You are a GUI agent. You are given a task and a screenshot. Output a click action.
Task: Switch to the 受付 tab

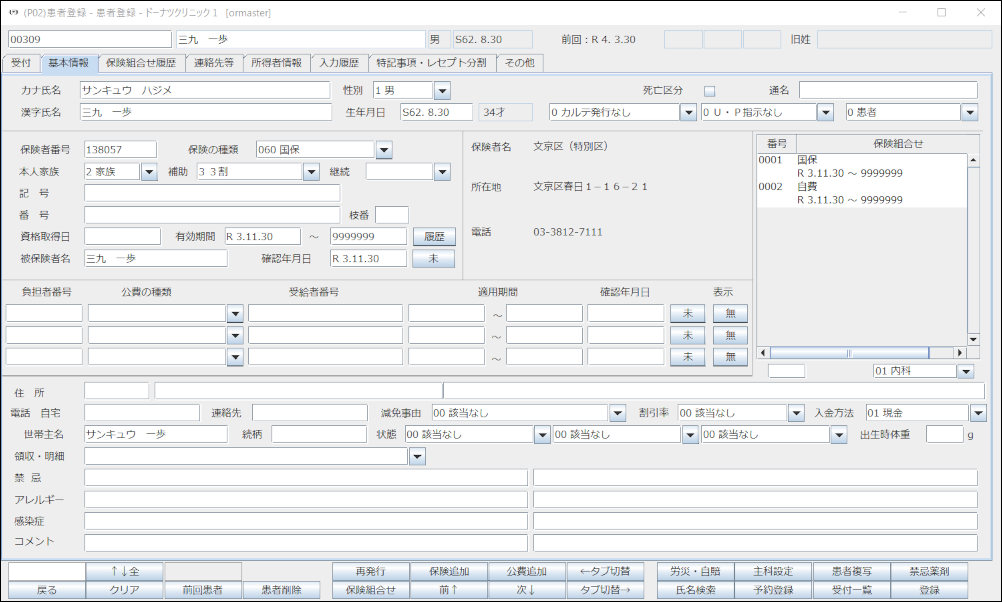pos(21,63)
